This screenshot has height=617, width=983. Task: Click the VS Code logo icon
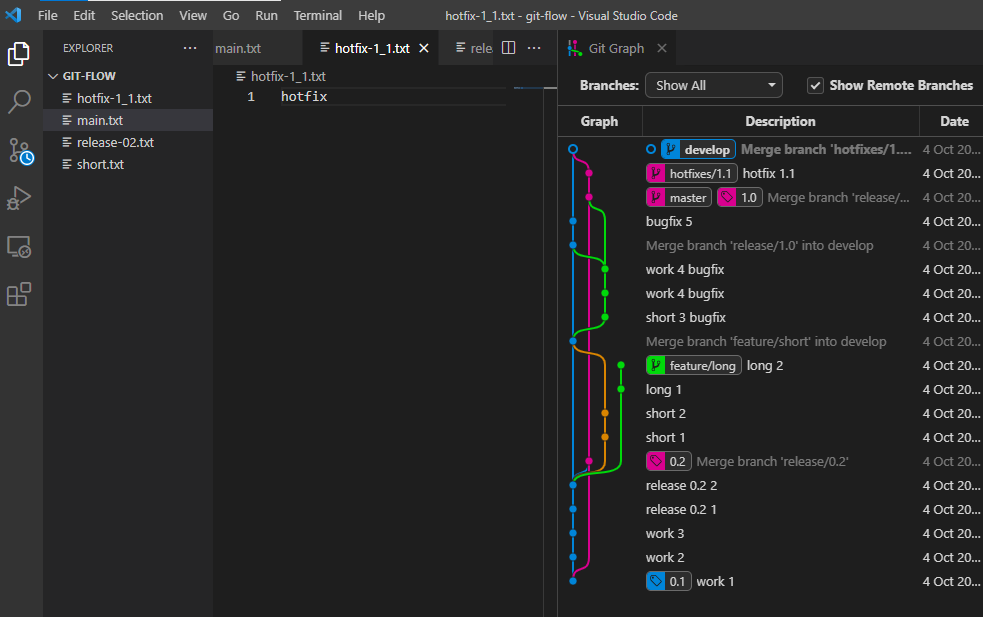point(13,15)
